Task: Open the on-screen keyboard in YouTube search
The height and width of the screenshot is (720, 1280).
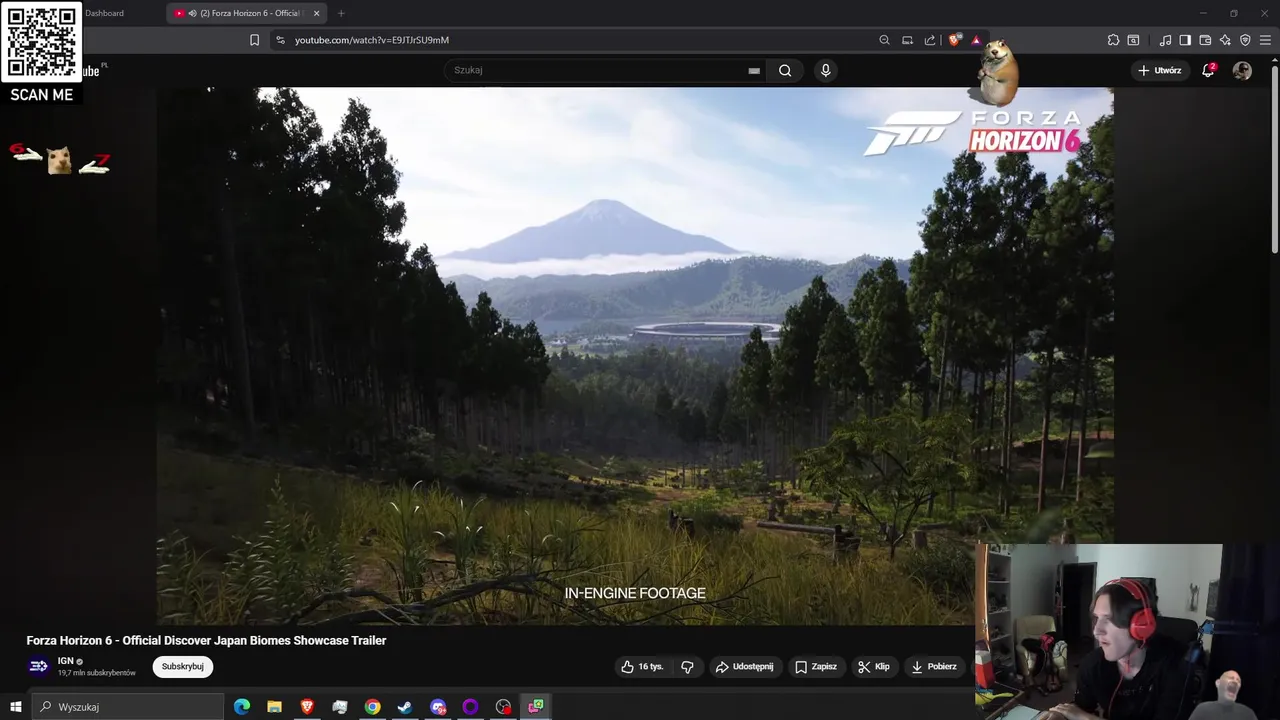Action: (x=754, y=70)
